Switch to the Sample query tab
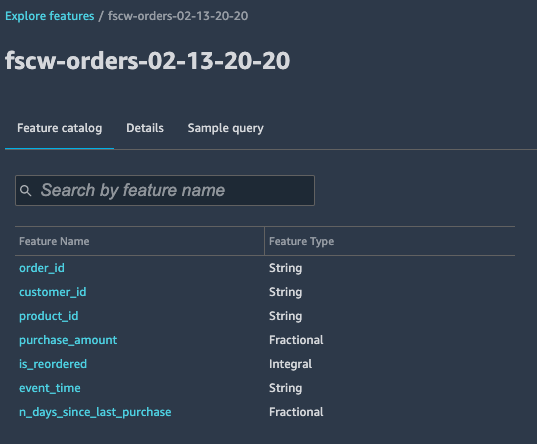This screenshot has height=444, width=537. pos(225,128)
